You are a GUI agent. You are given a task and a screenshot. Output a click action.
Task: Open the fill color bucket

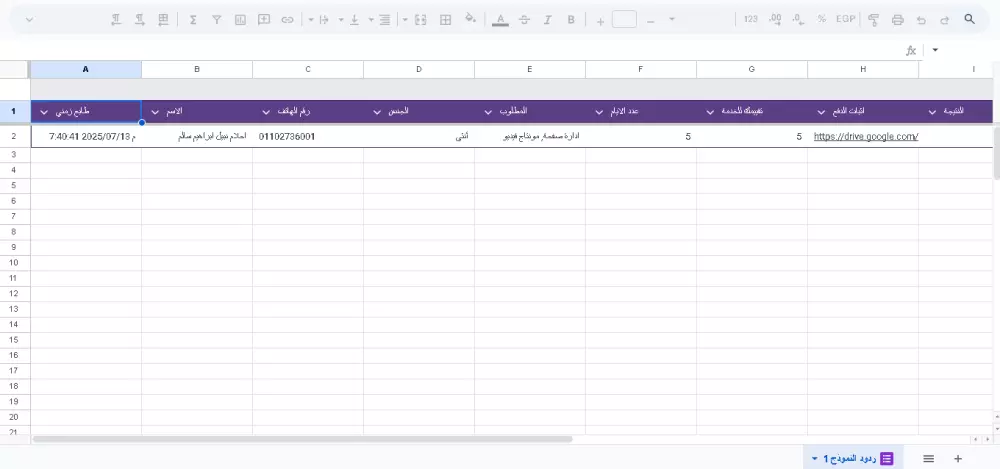click(471, 19)
